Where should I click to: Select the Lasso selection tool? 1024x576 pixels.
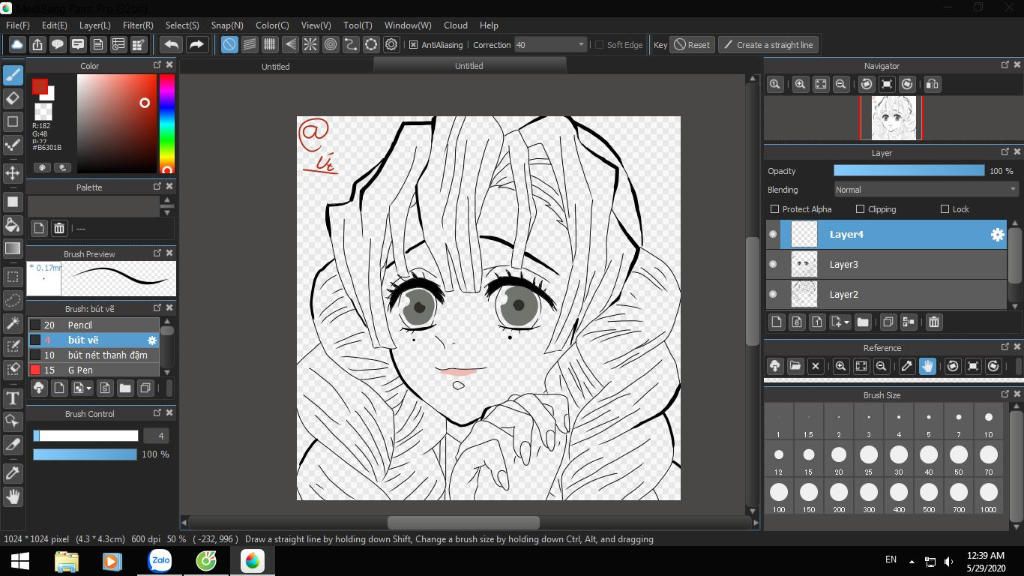(x=12, y=300)
